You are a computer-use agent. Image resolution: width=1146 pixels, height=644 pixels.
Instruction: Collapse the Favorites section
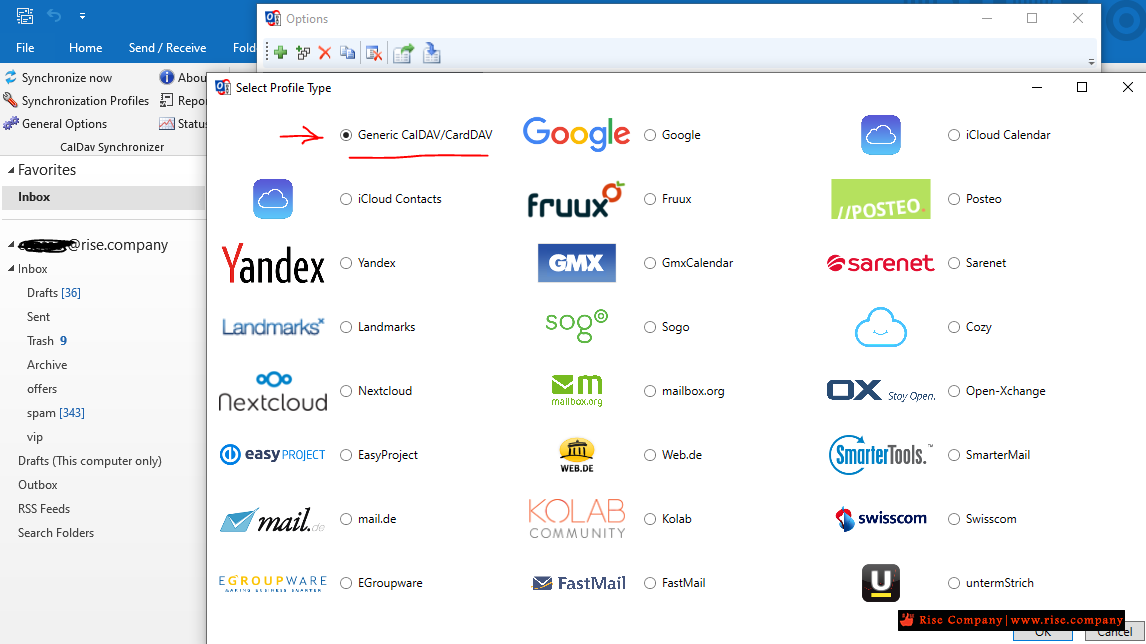click(x=11, y=171)
